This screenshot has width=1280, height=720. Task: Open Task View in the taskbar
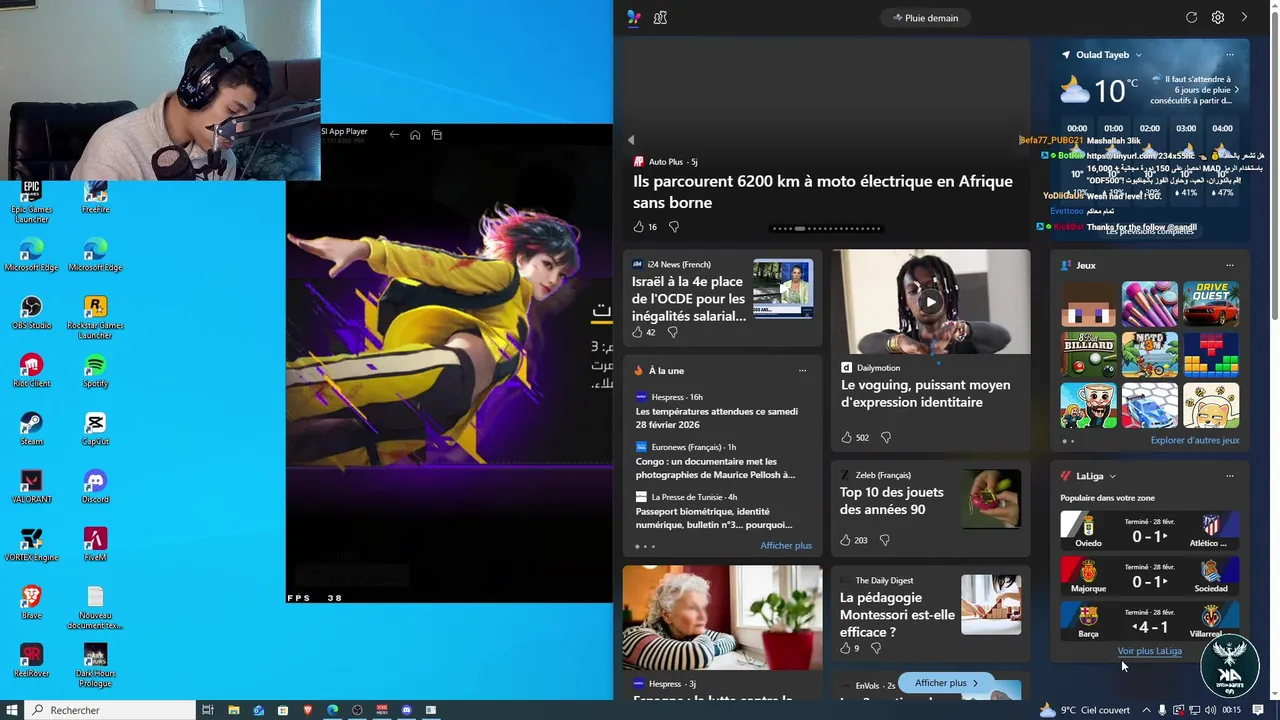[x=207, y=710]
